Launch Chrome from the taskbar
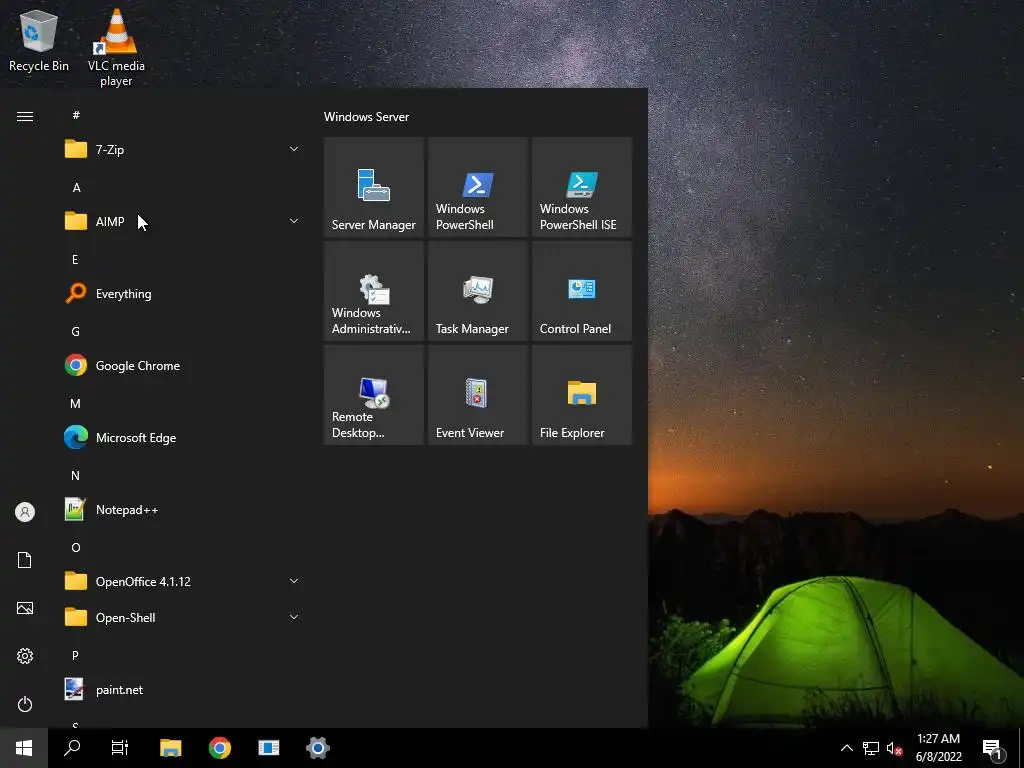The width and height of the screenshot is (1024, 768). (x=219, y=748)
